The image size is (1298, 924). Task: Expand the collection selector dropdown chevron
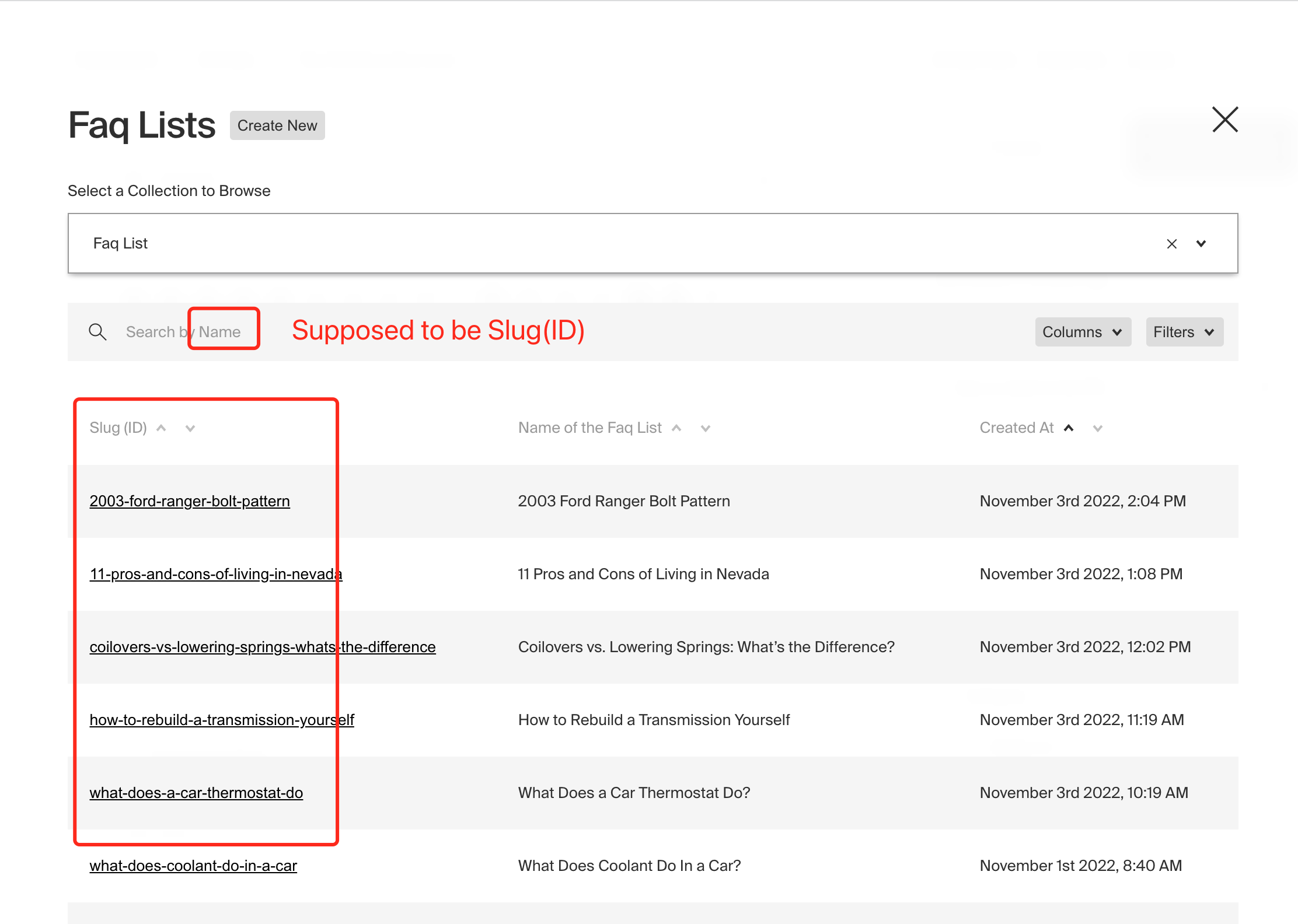click(1201, 244)
